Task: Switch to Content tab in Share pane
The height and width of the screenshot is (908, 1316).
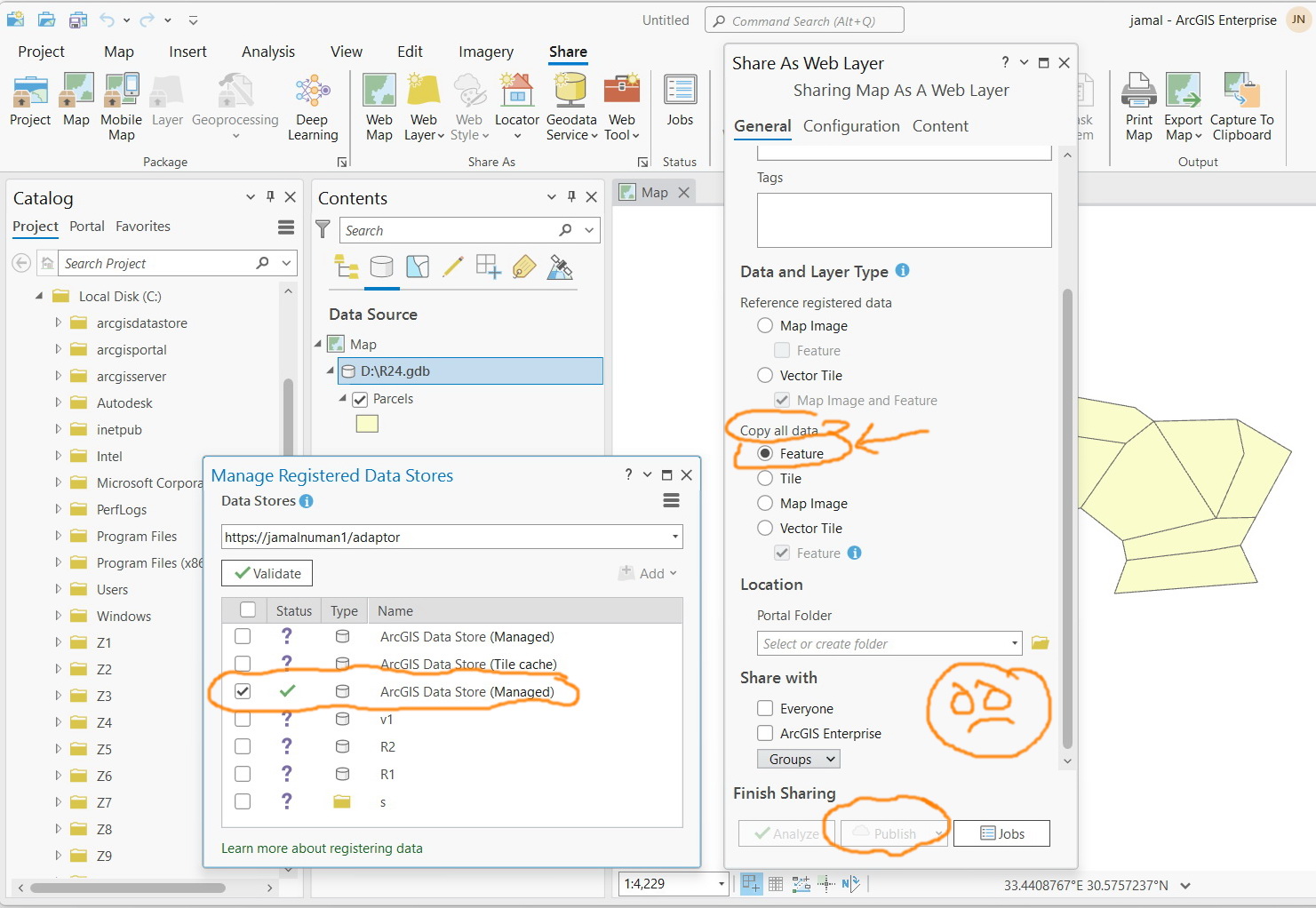Action: [940, 126]
